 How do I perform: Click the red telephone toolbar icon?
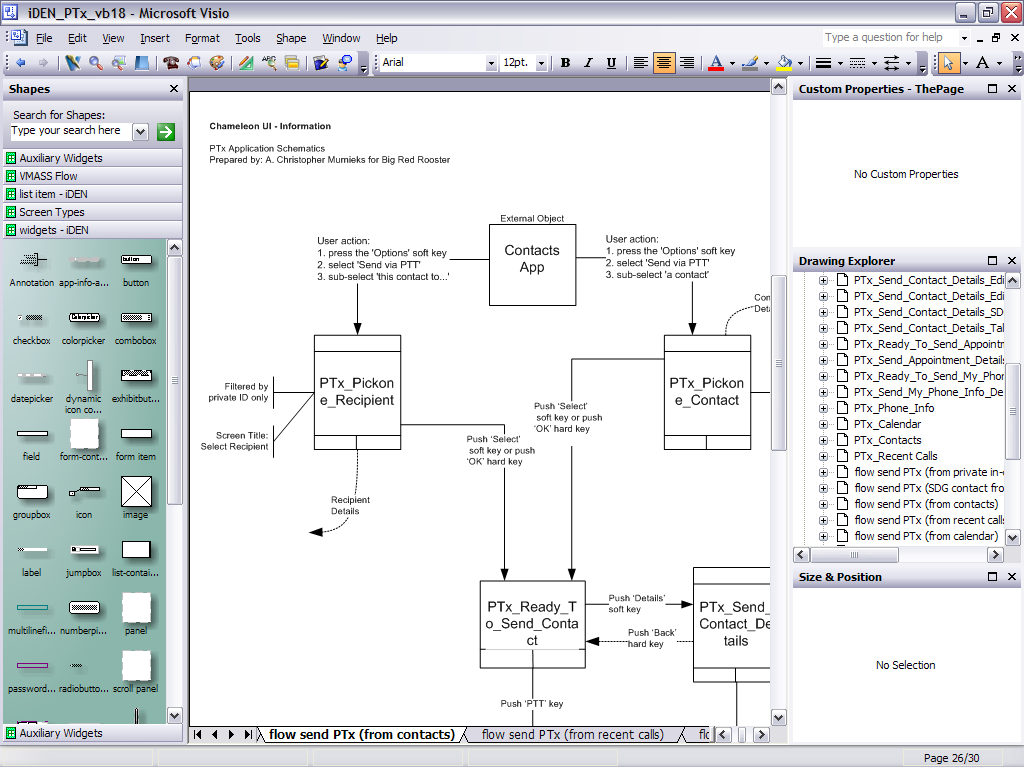pyautogui.click(x=172, y=63)
